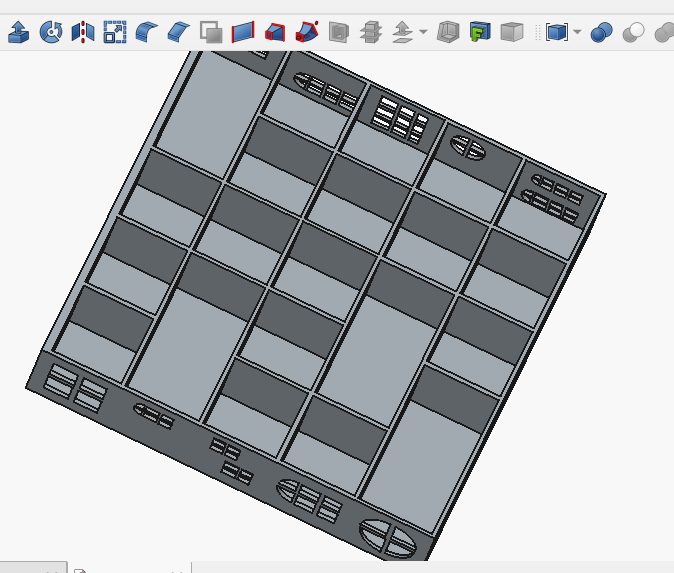674x573 pixels.
Task: Open the Compound tools dropdown arrow
Action: click(578, 33)
